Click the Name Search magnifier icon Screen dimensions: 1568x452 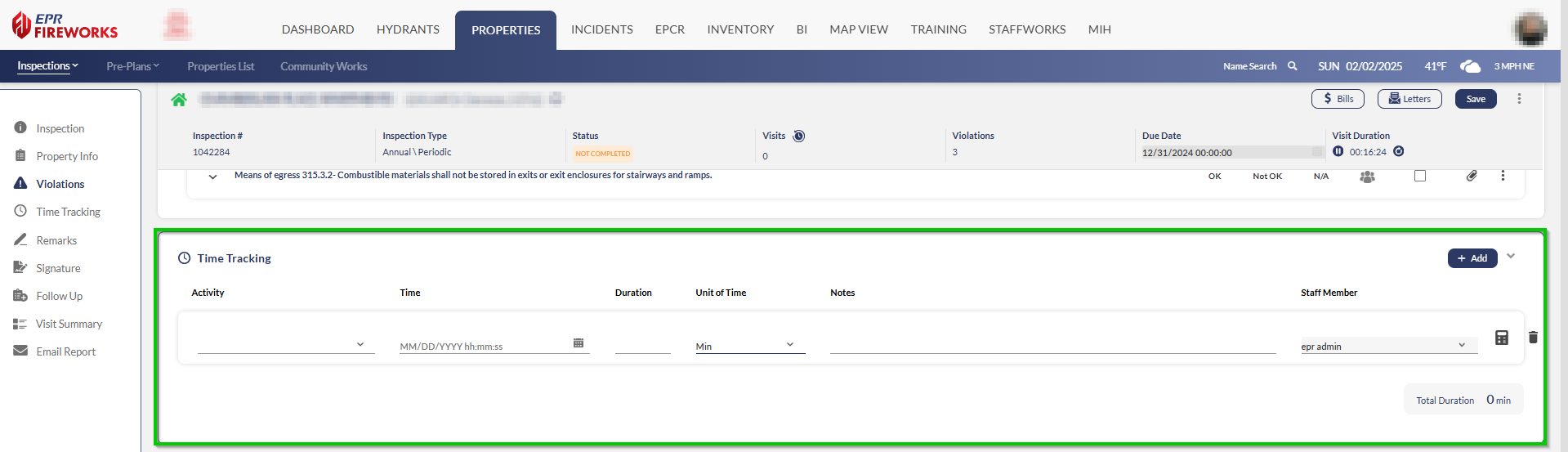pyautogui.click(x=1293, y=66)
